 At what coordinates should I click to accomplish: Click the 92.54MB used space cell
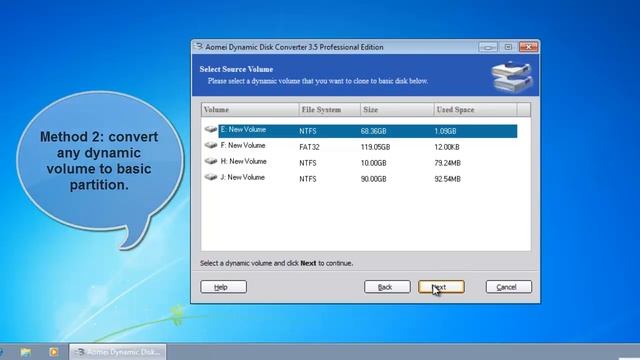(x=447, y=179)
